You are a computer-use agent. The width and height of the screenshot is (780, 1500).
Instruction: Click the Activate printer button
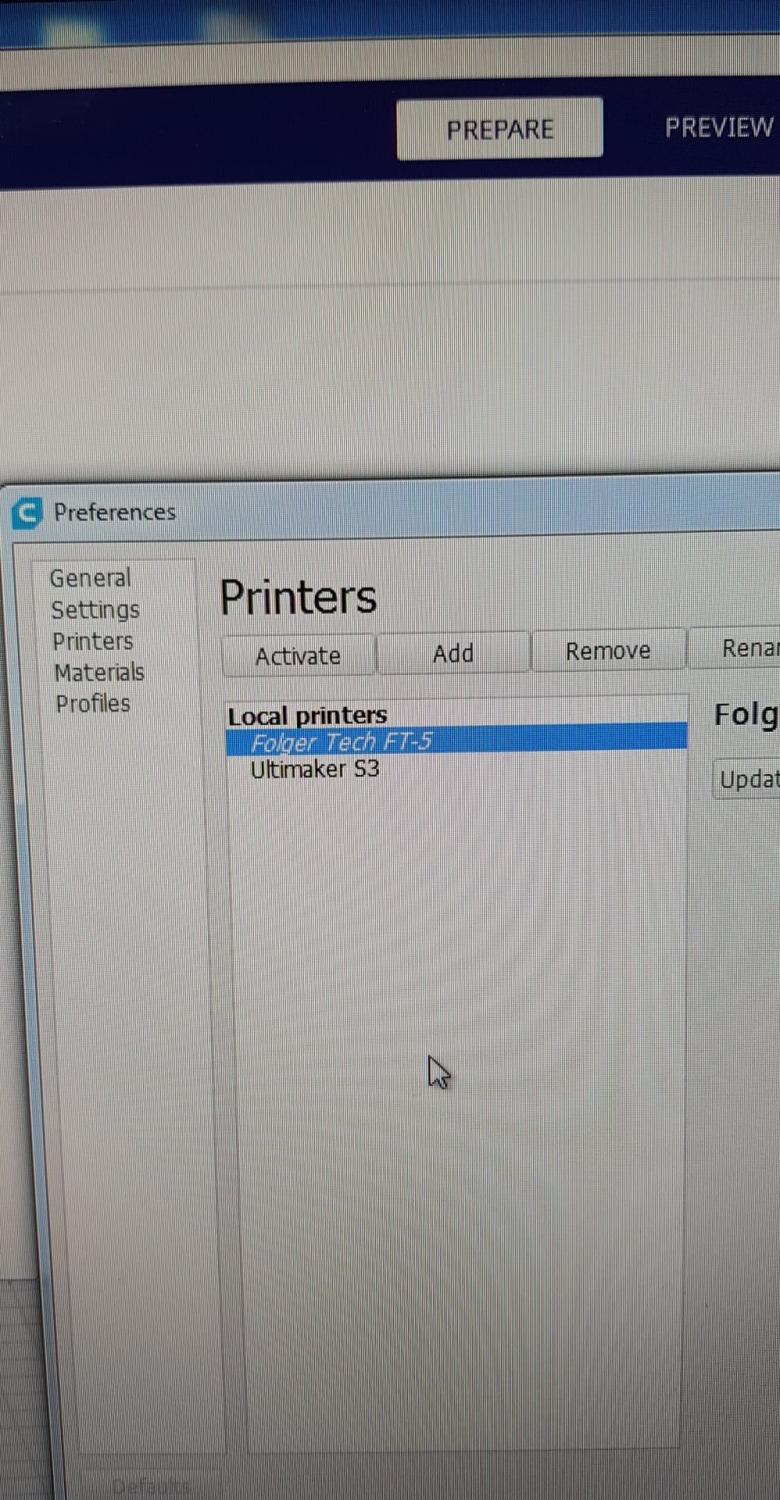click(298, 656)
